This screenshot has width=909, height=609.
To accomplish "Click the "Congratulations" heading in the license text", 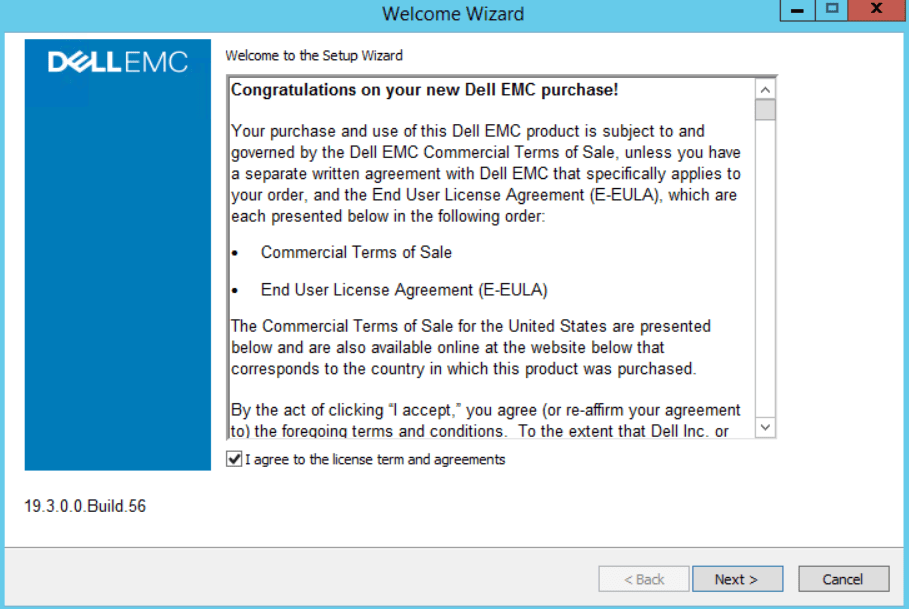I will point(425,90).
